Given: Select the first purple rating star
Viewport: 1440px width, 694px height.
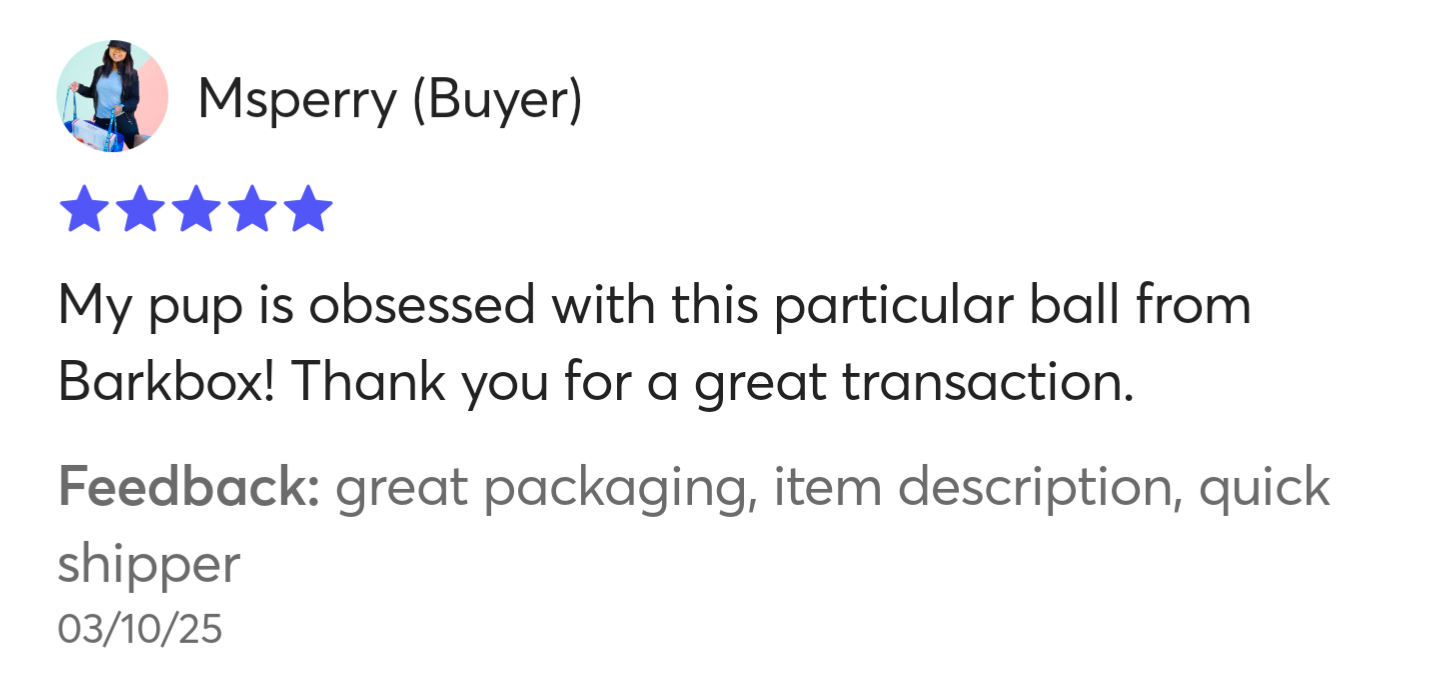Looking at the screenshot, I should (84, 208).
